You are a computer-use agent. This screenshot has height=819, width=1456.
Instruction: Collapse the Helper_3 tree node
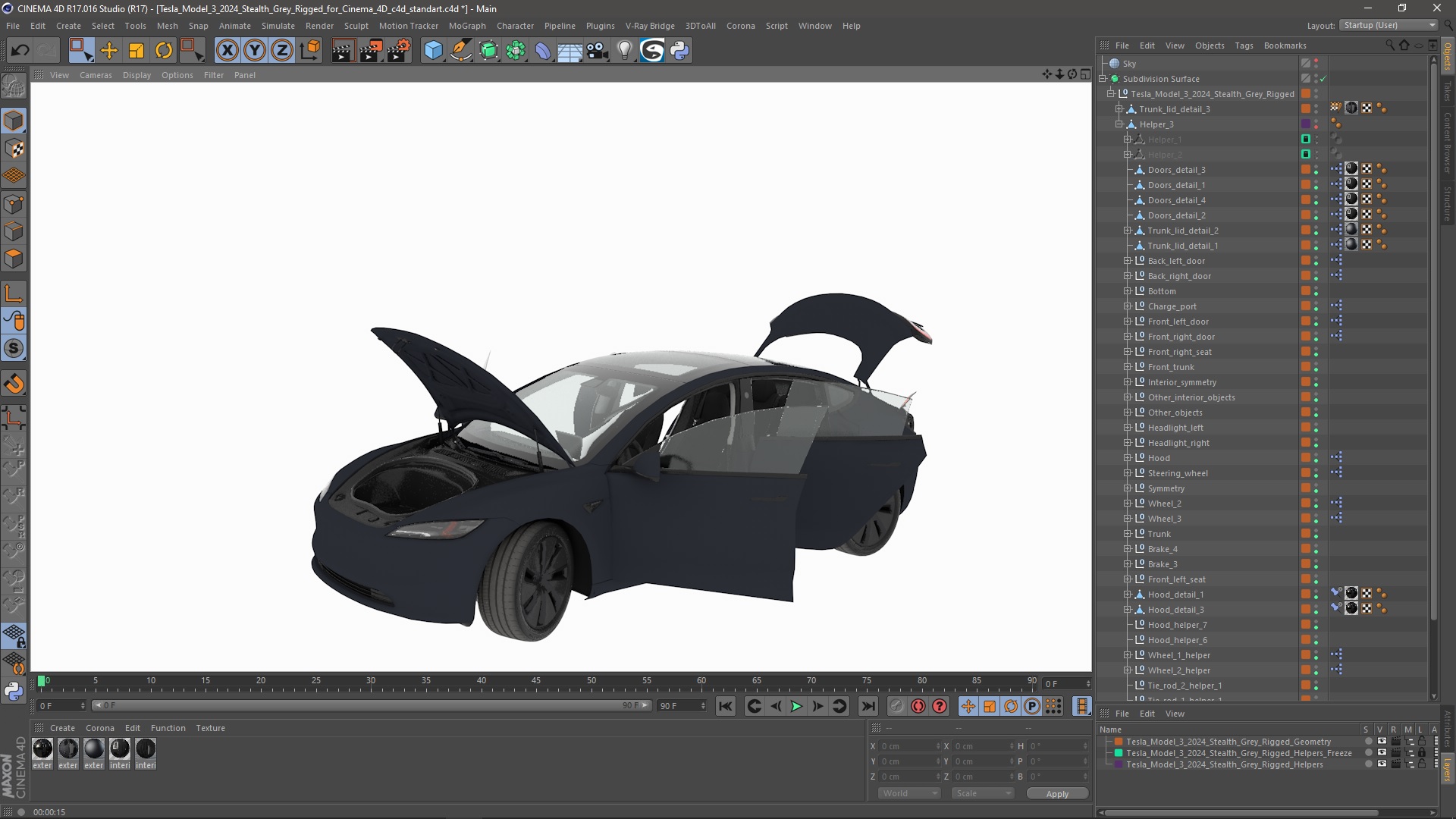(x=1119, y=124)
